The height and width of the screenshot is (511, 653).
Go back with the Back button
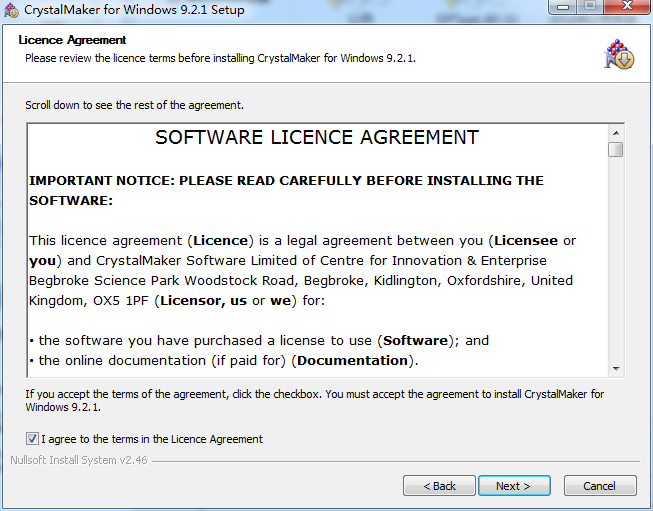click(x=439, y=486)
